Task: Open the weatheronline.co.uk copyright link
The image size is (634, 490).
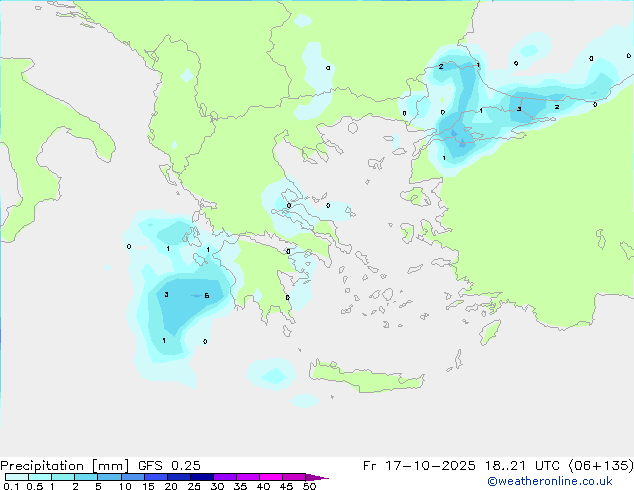Action: click(x=549, y=481)
